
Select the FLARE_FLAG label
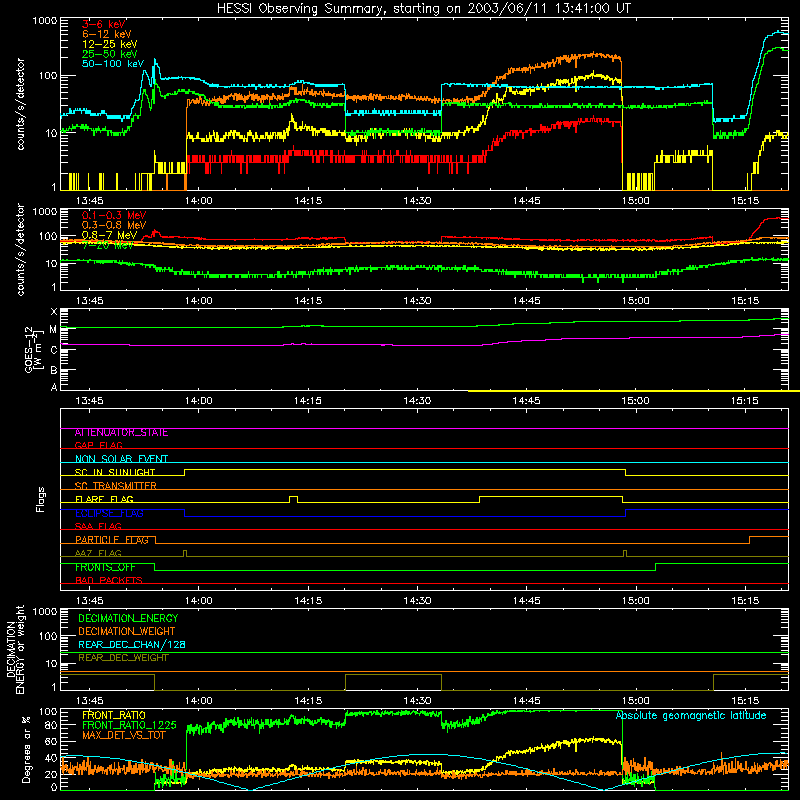coord(104,499)
